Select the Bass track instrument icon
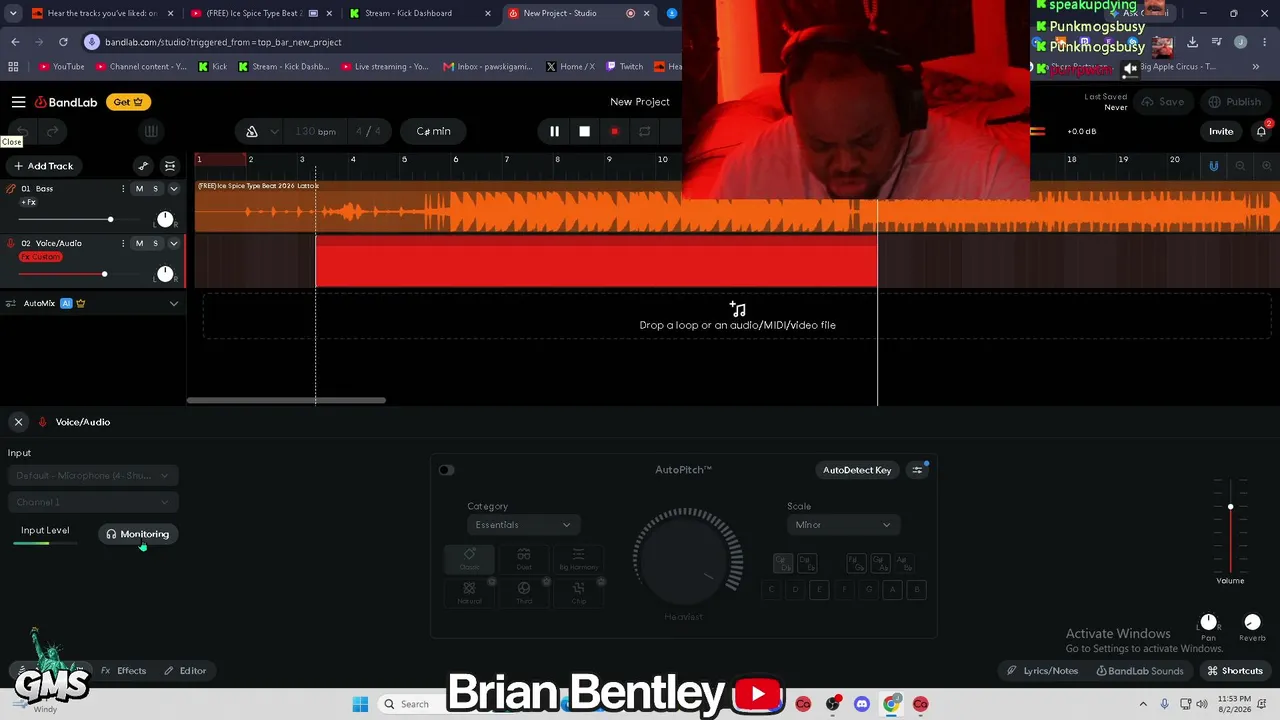Image resolution: width=1280 pixels, height=720 pixels. click(x=11, y=189)
